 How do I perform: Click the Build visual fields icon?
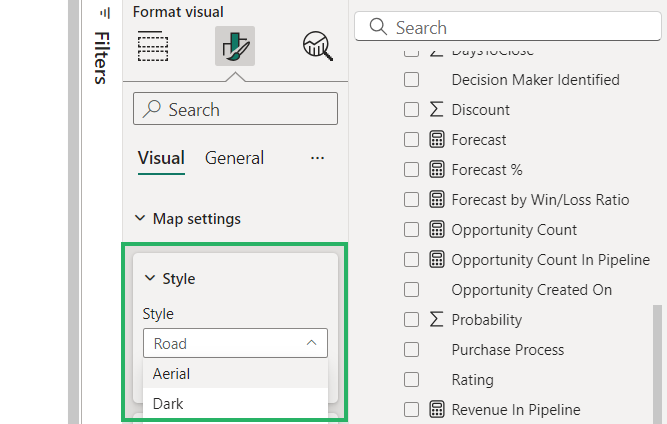tap(152, 47)
